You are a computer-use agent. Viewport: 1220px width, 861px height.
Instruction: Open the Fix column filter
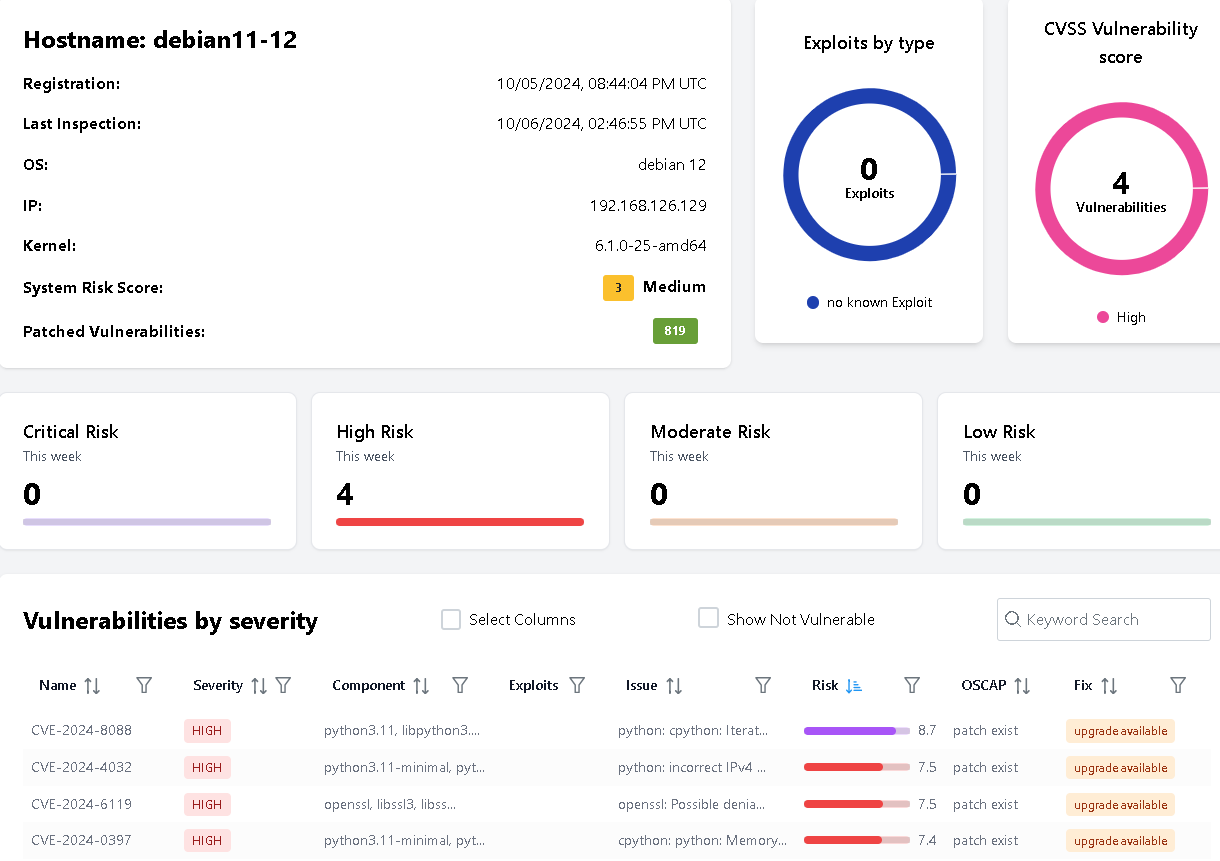pos(1177,685)
